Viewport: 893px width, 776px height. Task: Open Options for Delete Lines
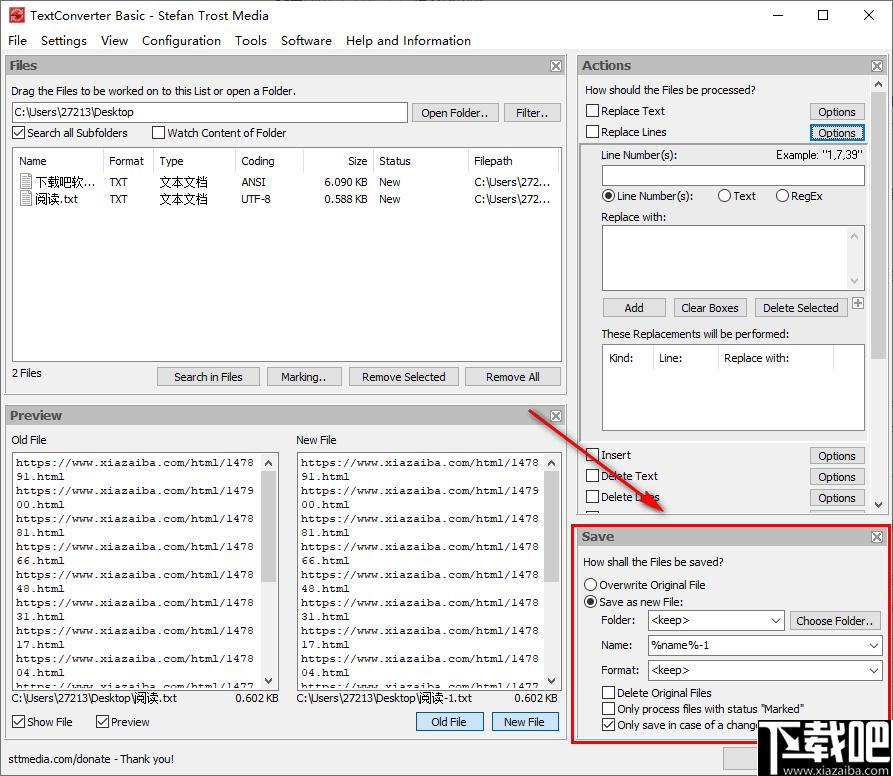837,498
